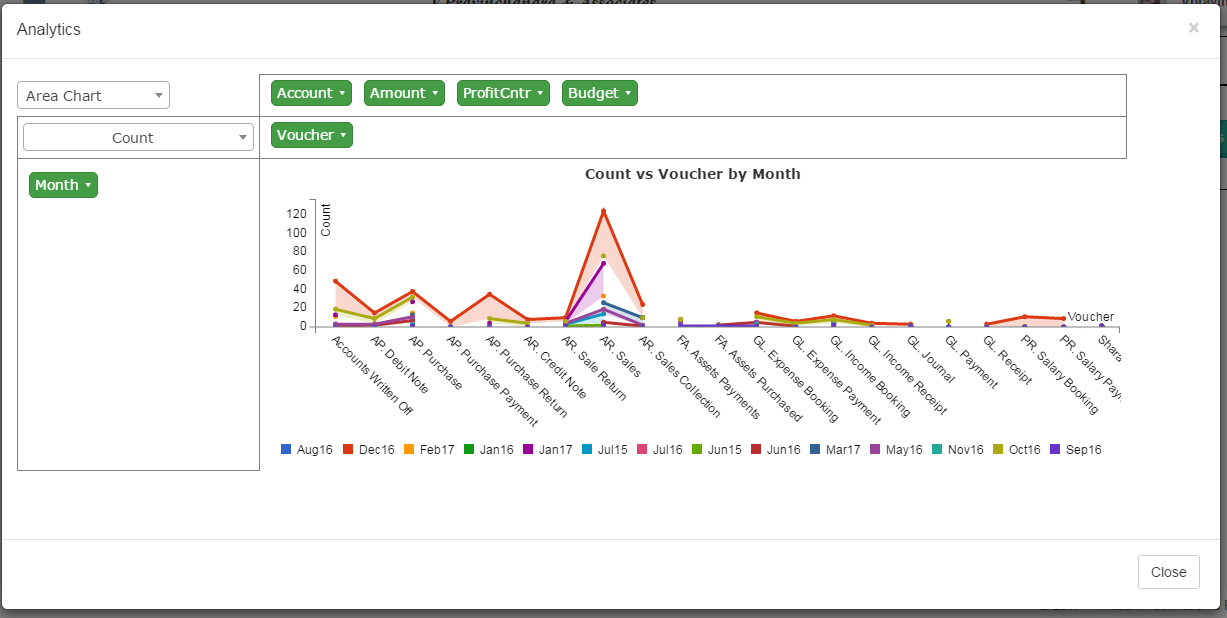
Task: Click the Close button in the footer
Action: tap(1167, 572)
